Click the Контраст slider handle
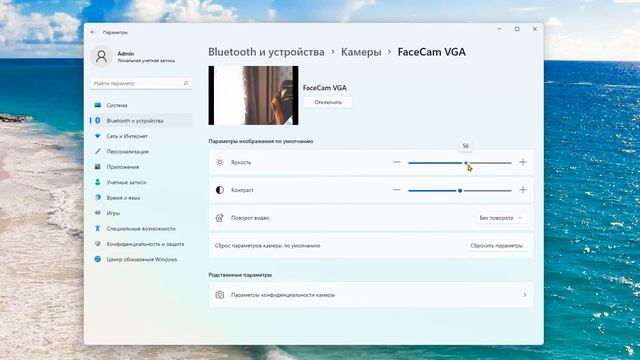Viewport: 640px width, 360px height. (460, 191)
